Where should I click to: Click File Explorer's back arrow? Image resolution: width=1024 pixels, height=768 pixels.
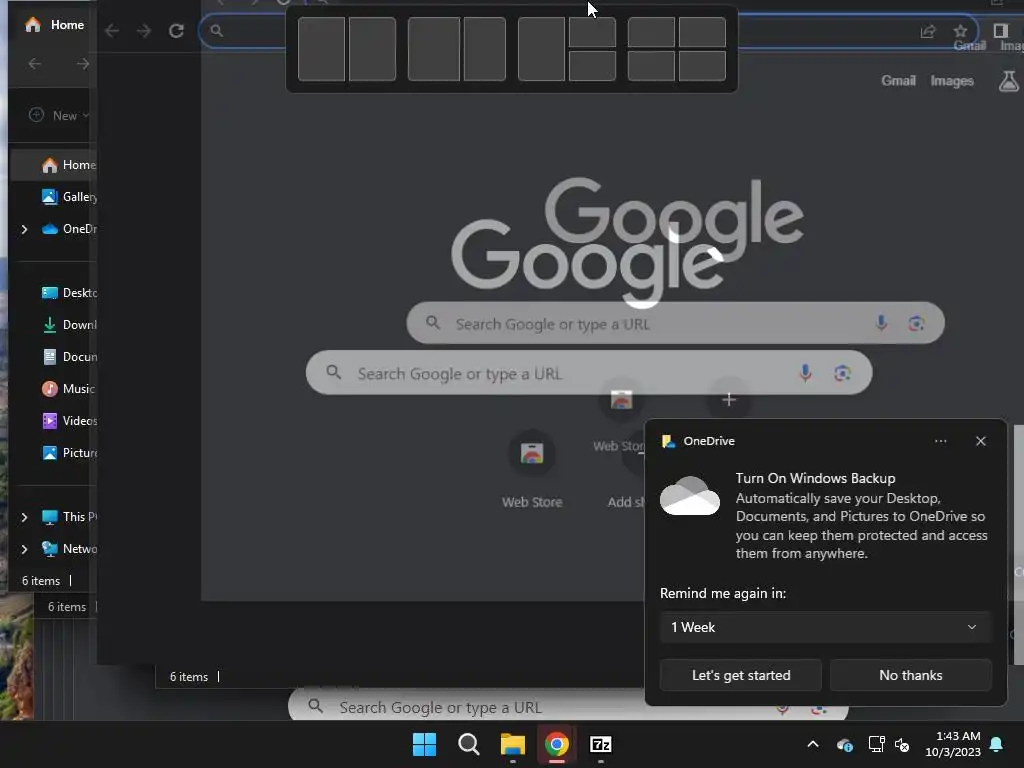coord(35,63)
